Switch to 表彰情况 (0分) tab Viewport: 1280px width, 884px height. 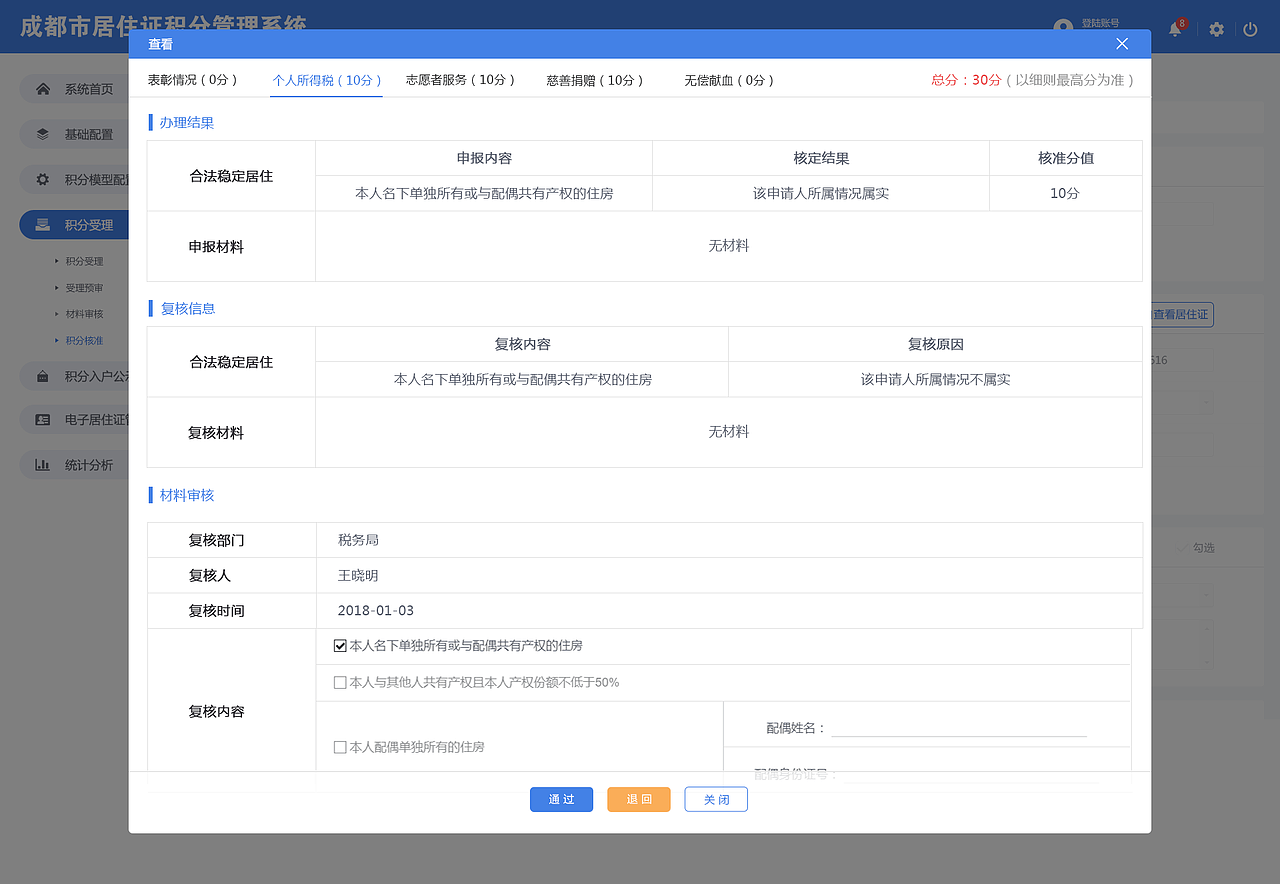[x=193, y=80]
